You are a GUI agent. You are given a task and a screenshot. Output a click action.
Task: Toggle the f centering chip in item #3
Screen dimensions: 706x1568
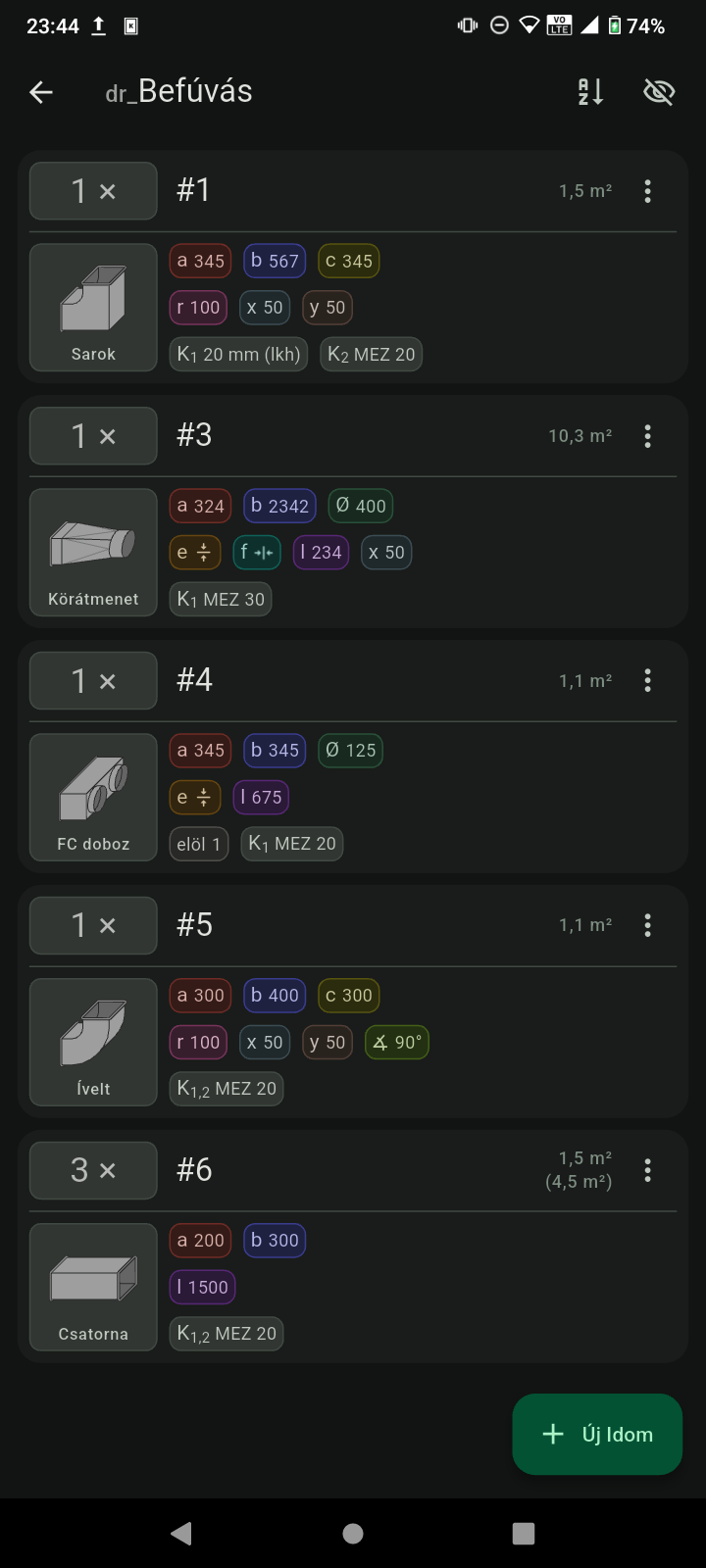point(256,553)
